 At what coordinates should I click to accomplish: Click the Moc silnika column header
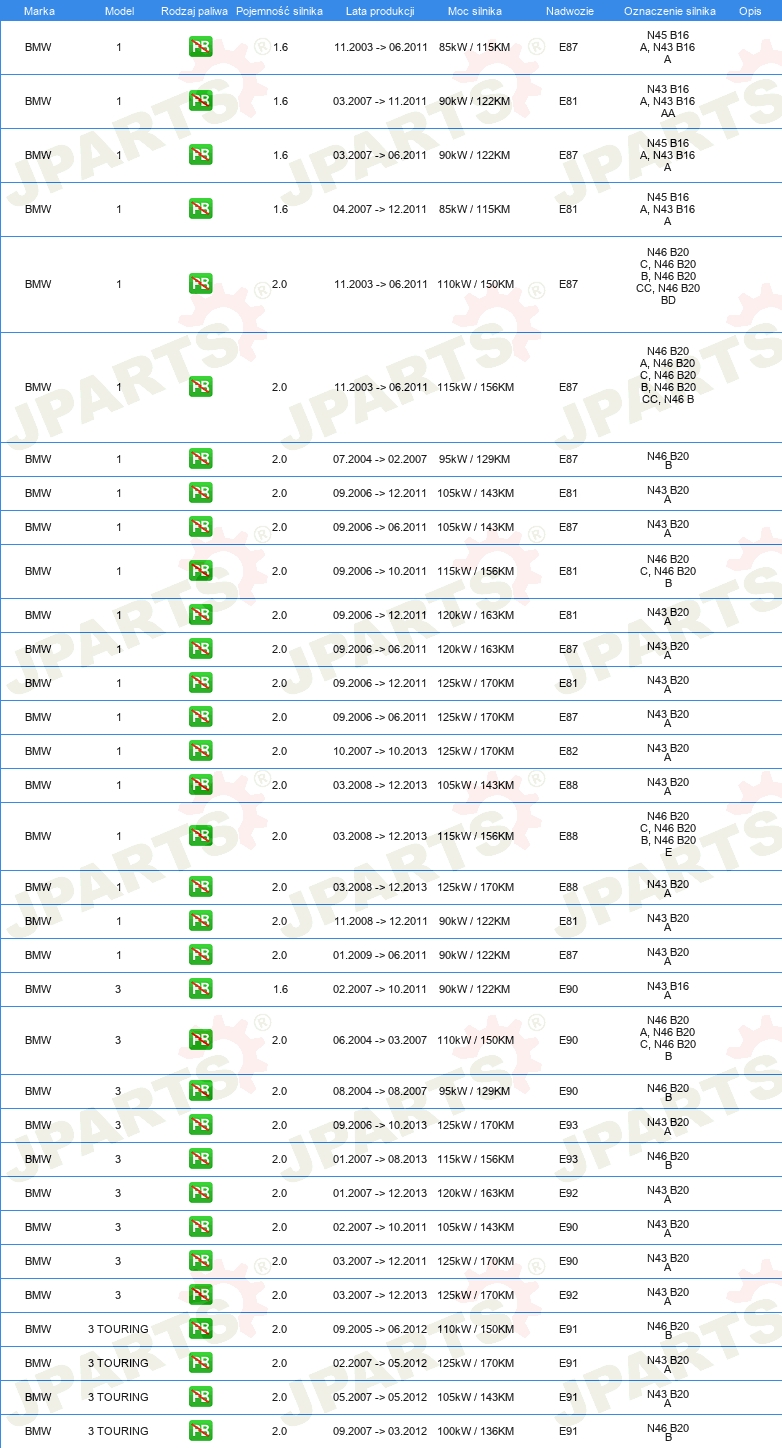(475, 11)
